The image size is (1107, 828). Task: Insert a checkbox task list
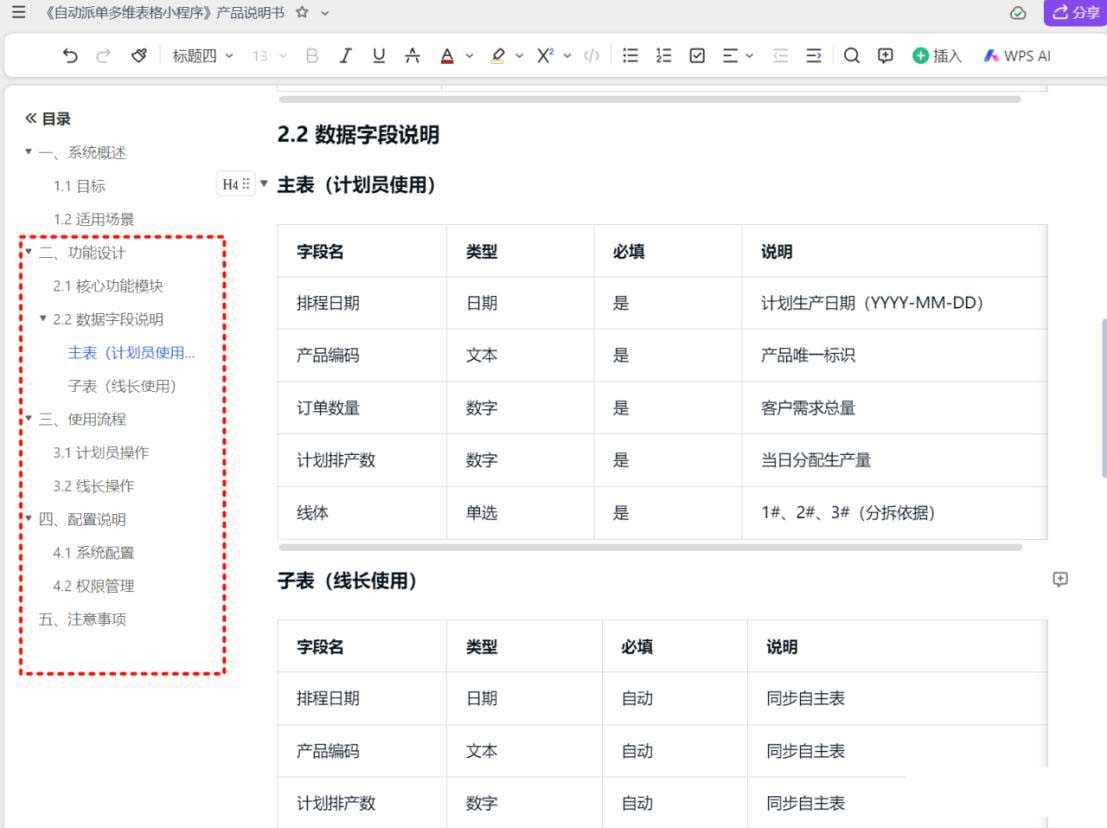click(x=697, y=56)
